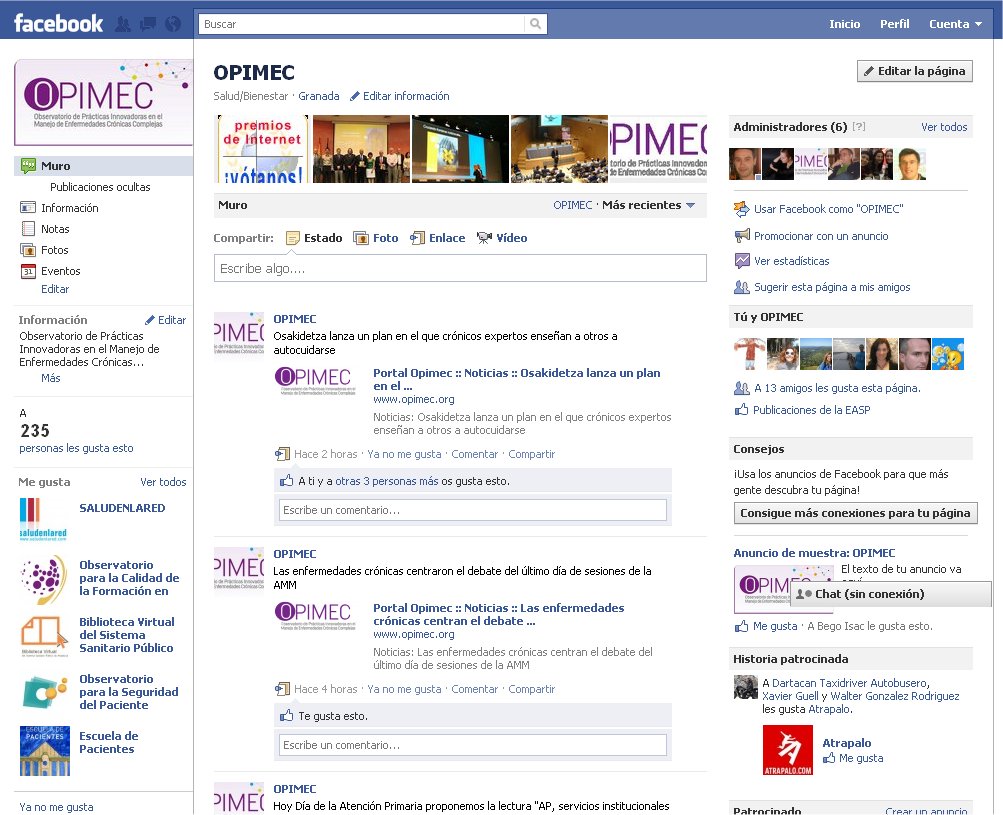Click Ver todos next to Me gusta
The width and height of the screenshot is (1003, 815).
[163, 482]
